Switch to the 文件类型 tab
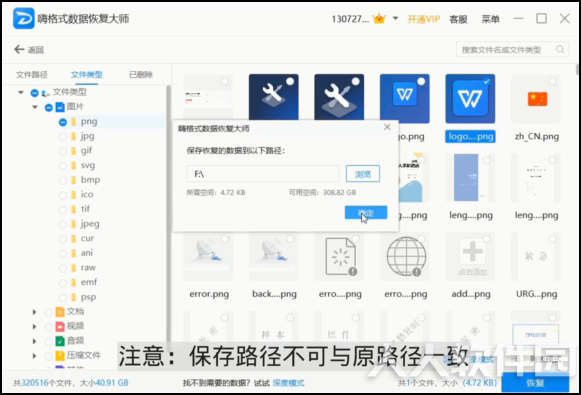581x395 pixels. (86, 74)
